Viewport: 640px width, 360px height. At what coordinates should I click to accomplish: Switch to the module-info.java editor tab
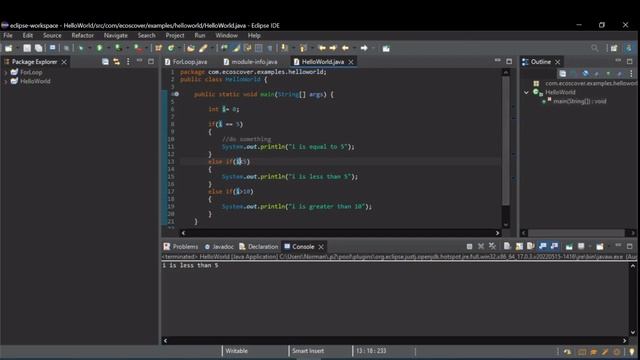click(251, 62)
